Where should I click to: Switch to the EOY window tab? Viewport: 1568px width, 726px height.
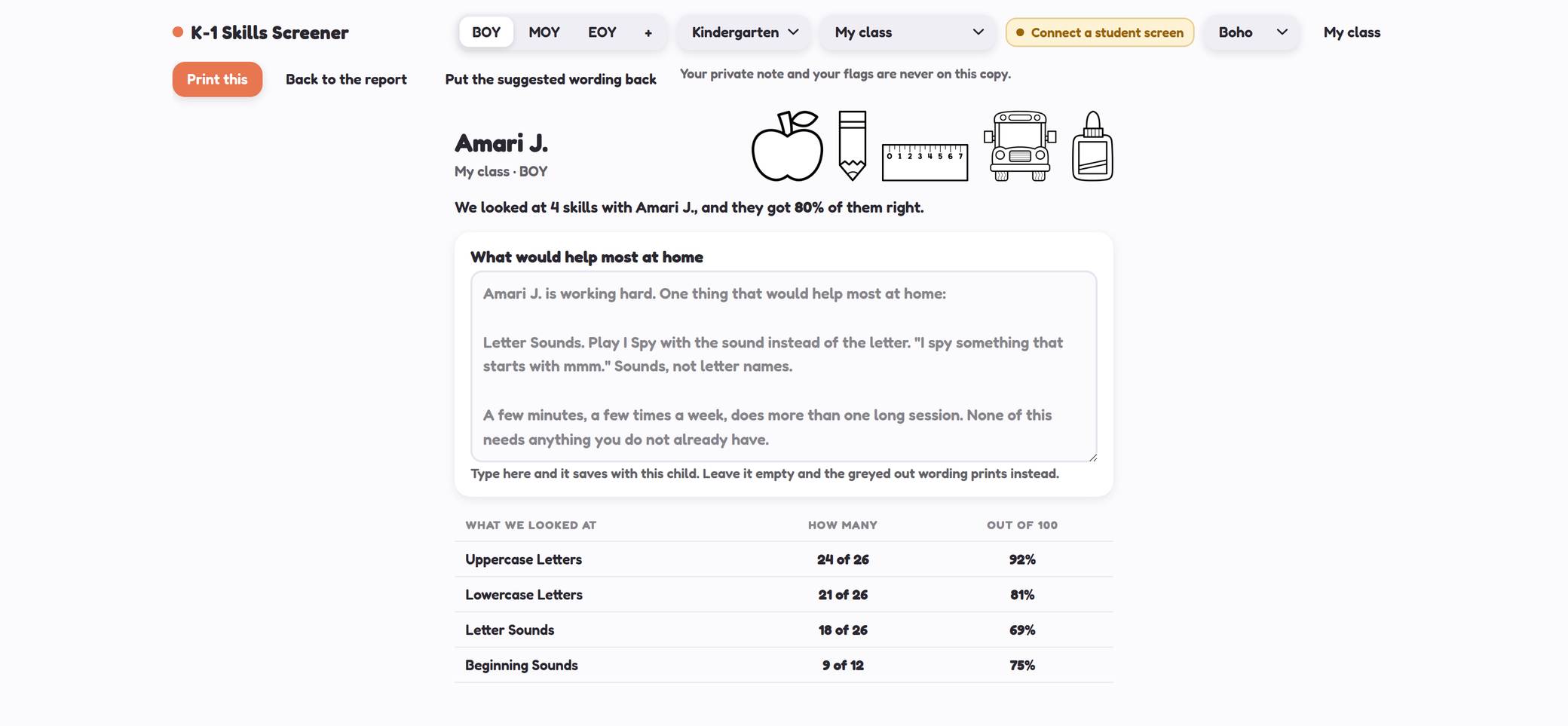point(602,32)
